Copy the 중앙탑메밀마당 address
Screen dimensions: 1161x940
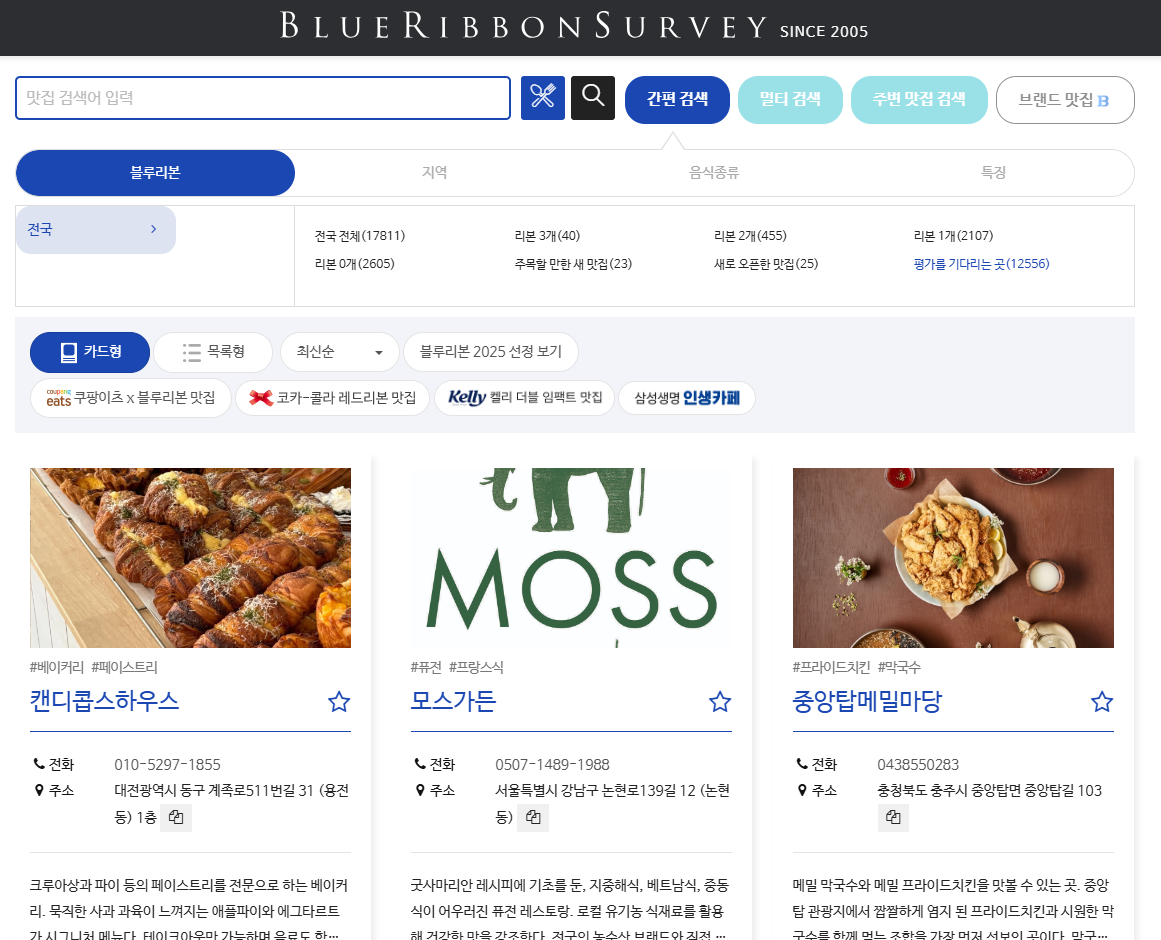894,817
